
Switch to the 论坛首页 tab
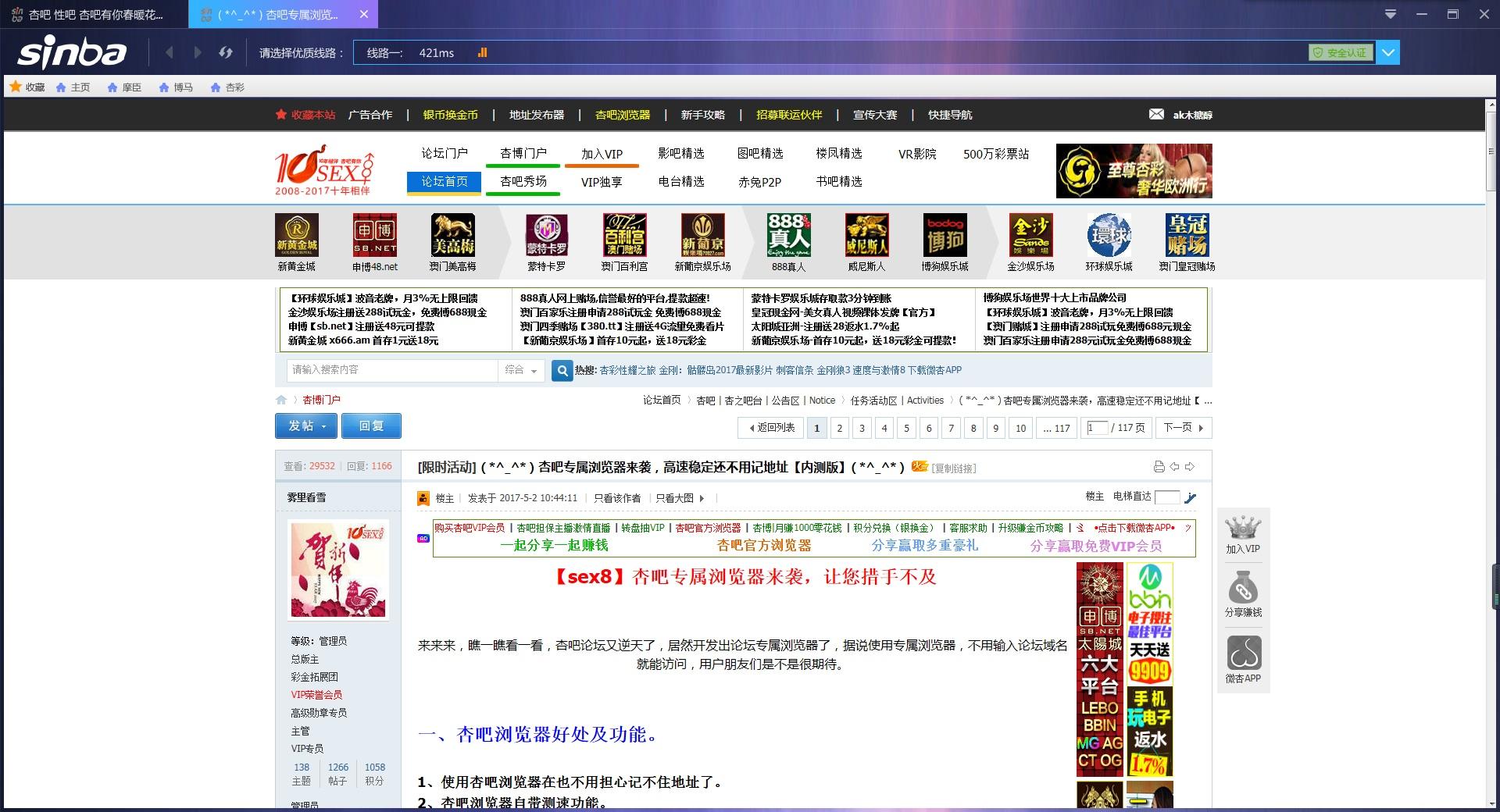(x=443, y=182)
